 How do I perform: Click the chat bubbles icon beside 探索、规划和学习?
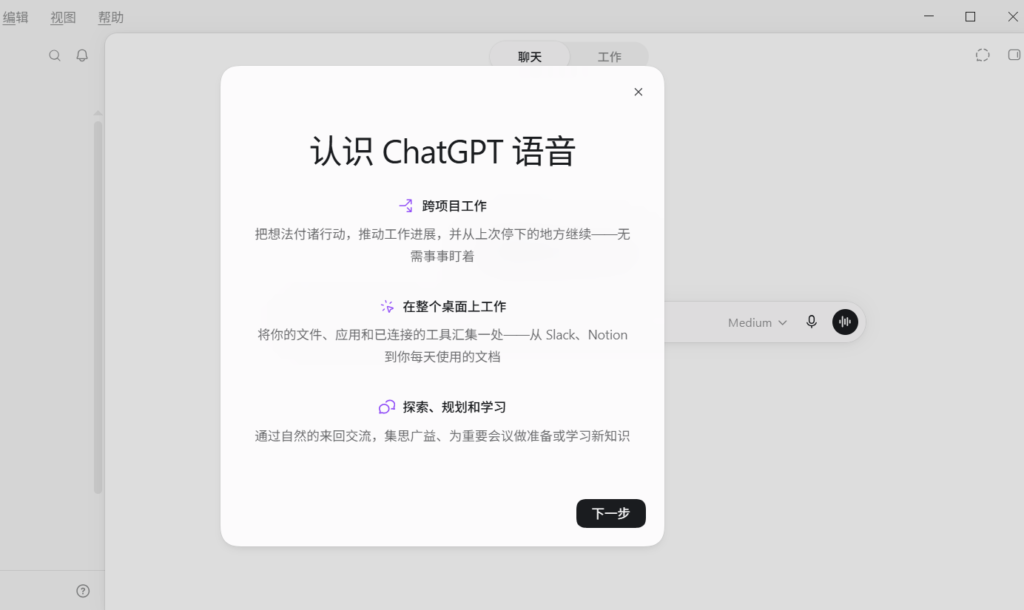tap(387, 407)
